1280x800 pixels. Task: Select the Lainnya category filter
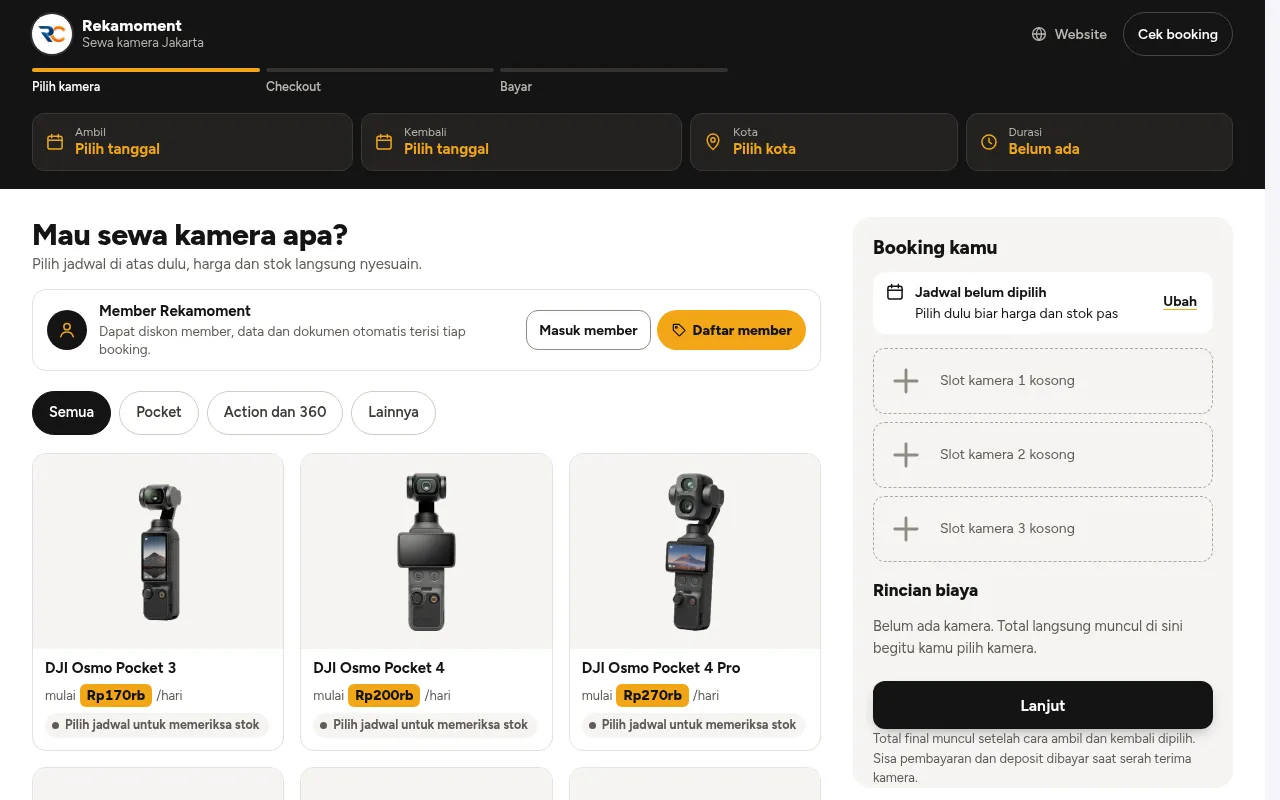[393, 413]
